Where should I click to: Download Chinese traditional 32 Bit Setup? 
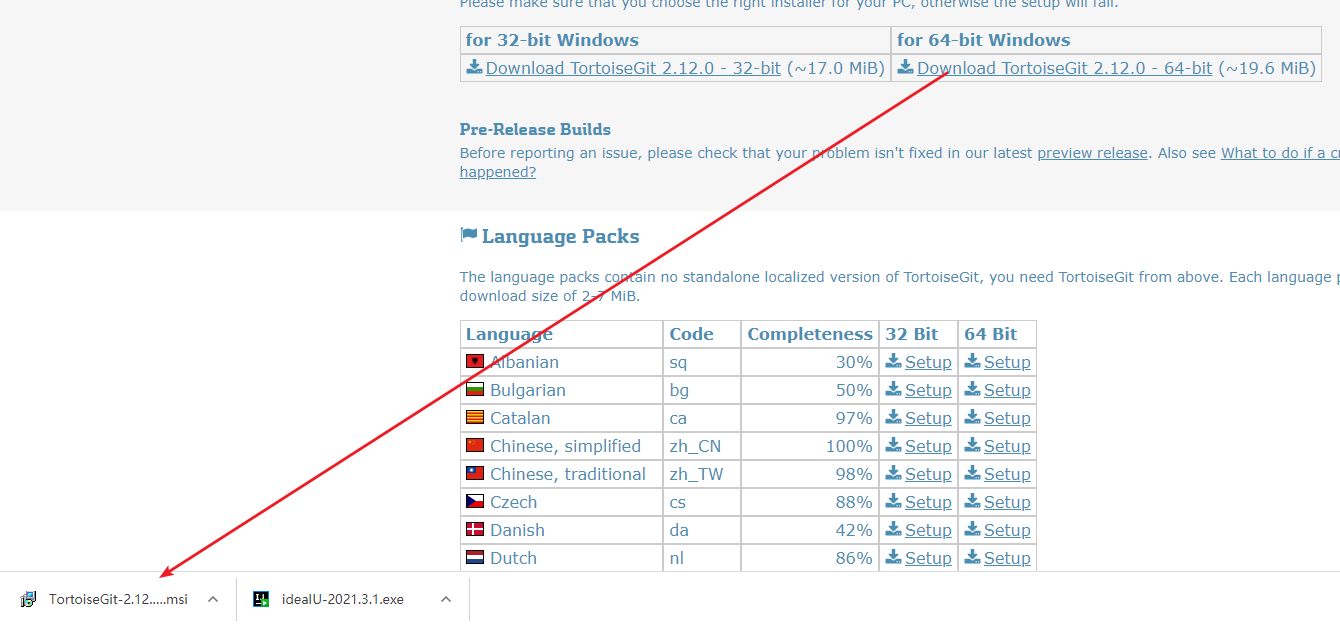click(928, 474)
